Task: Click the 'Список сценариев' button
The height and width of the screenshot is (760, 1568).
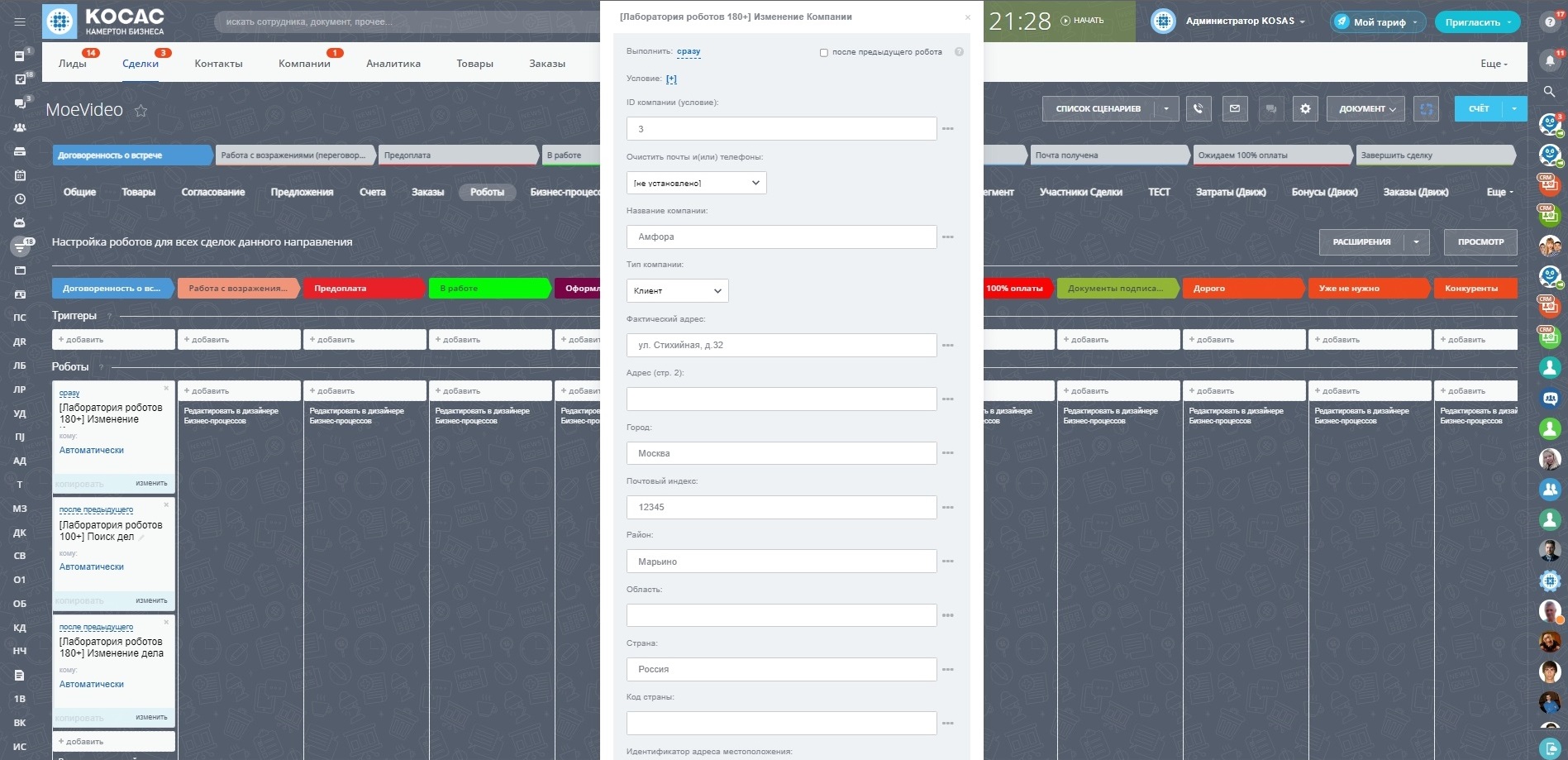Action: point(1099,108)
